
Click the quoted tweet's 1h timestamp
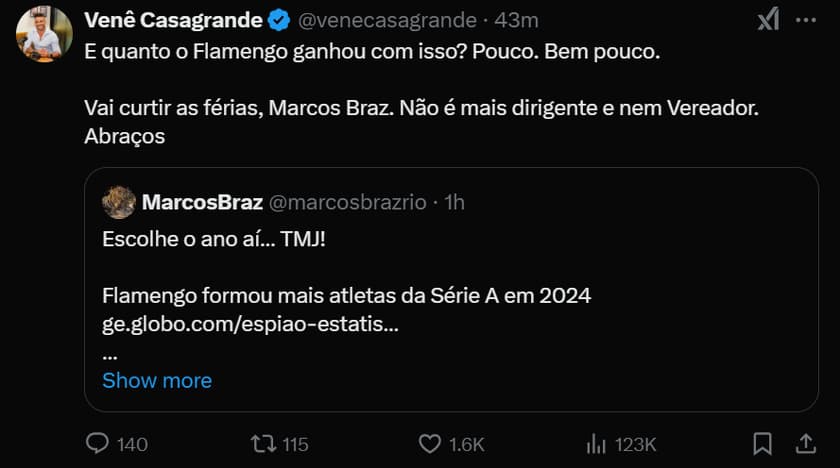[454, 202]
